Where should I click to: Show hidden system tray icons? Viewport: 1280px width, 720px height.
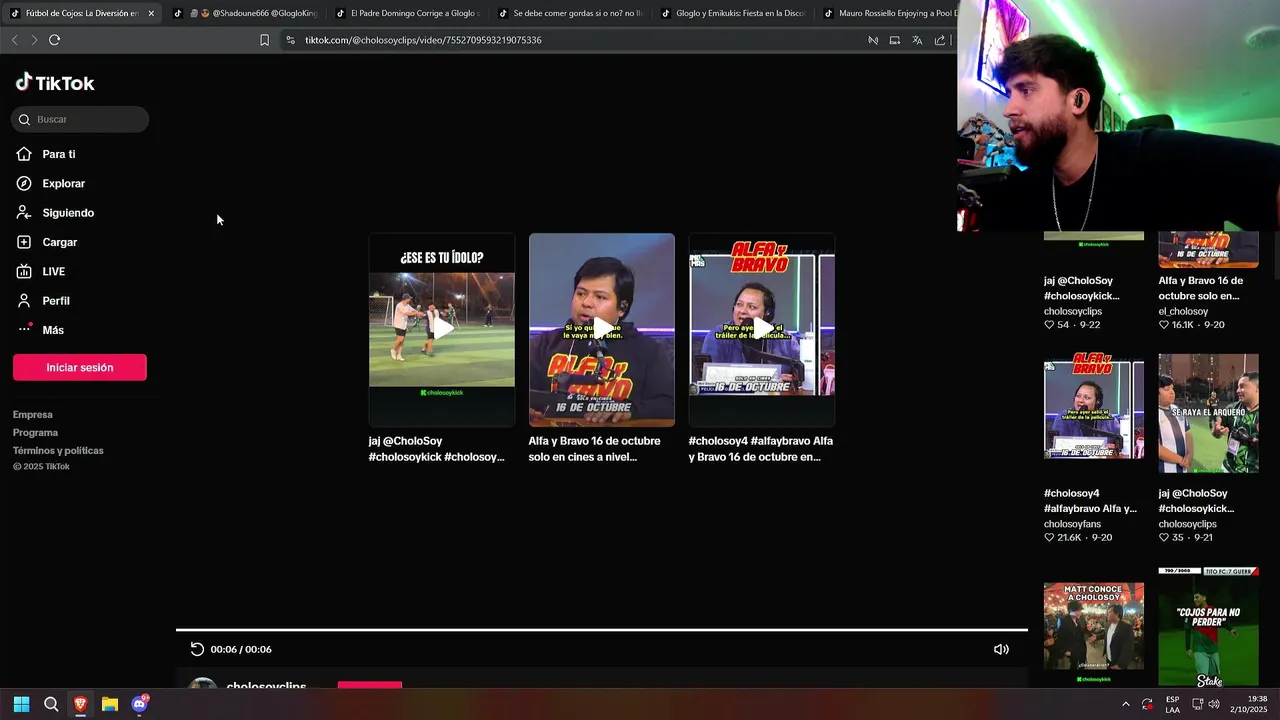(1125, 704)
